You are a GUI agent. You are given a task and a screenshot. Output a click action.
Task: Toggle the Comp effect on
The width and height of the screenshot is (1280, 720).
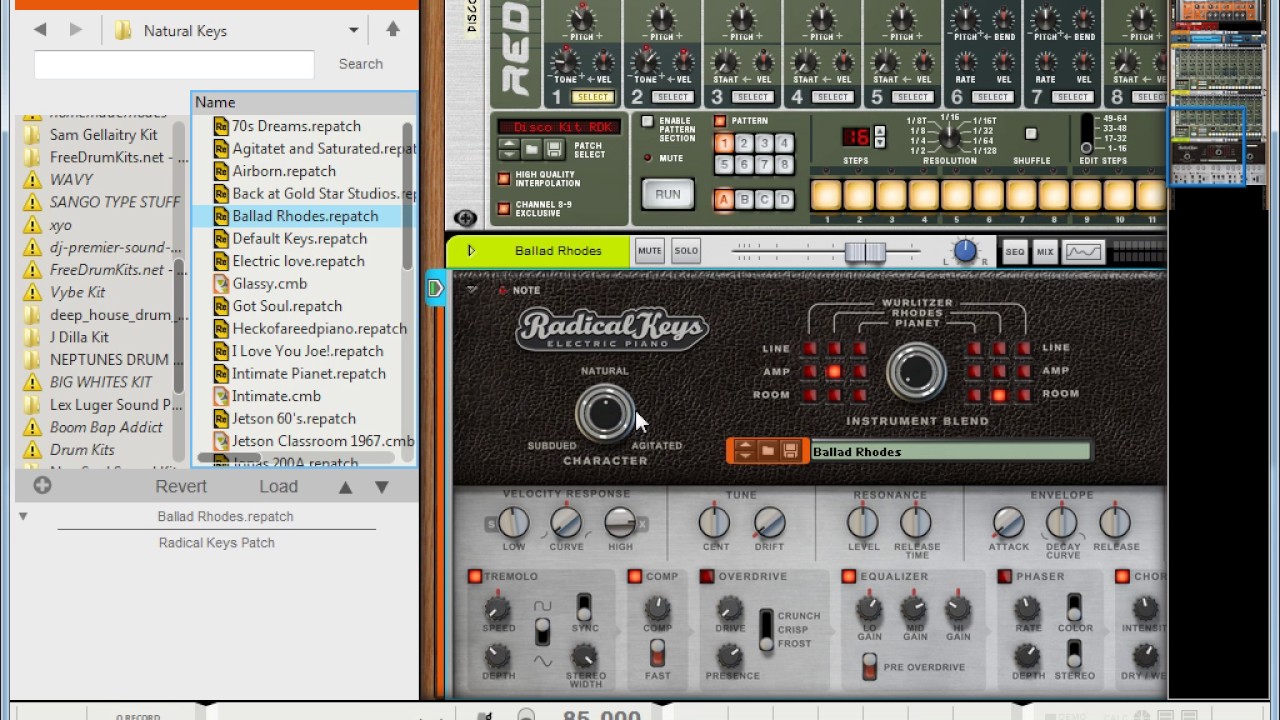635,577
